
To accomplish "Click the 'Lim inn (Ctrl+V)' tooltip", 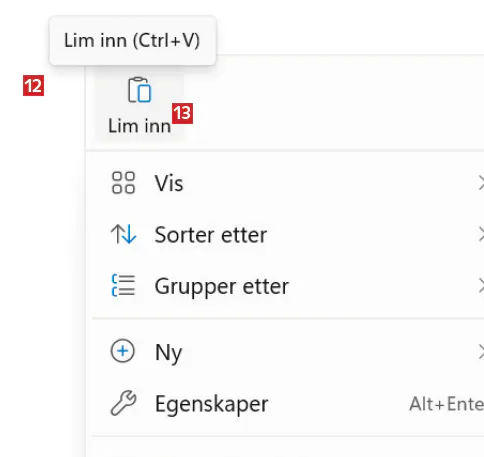I will tap(133, 41).
